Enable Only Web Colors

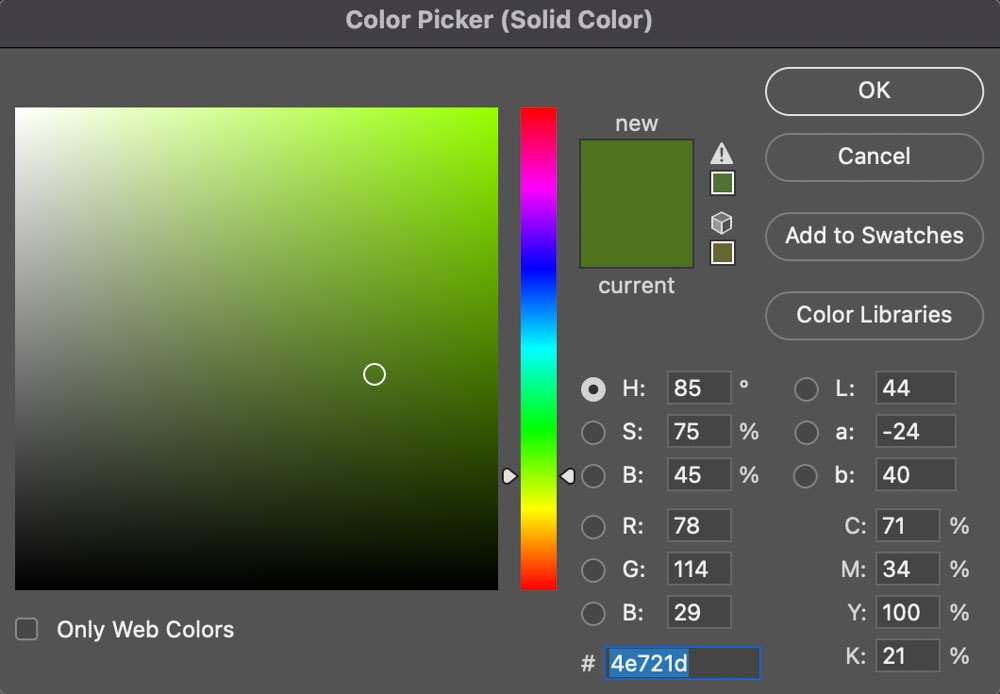click(x=26, y=629)
